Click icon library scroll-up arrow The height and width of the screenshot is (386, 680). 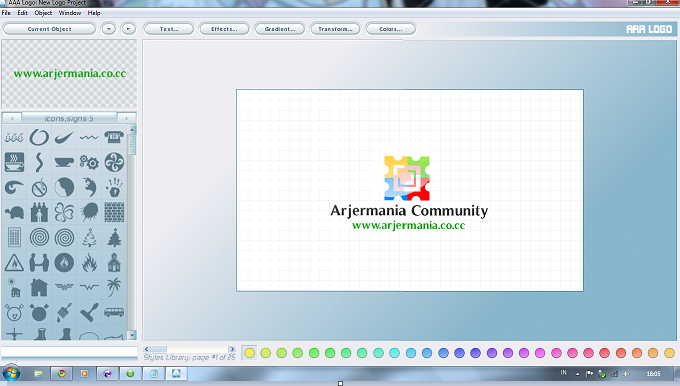point(132,129)
